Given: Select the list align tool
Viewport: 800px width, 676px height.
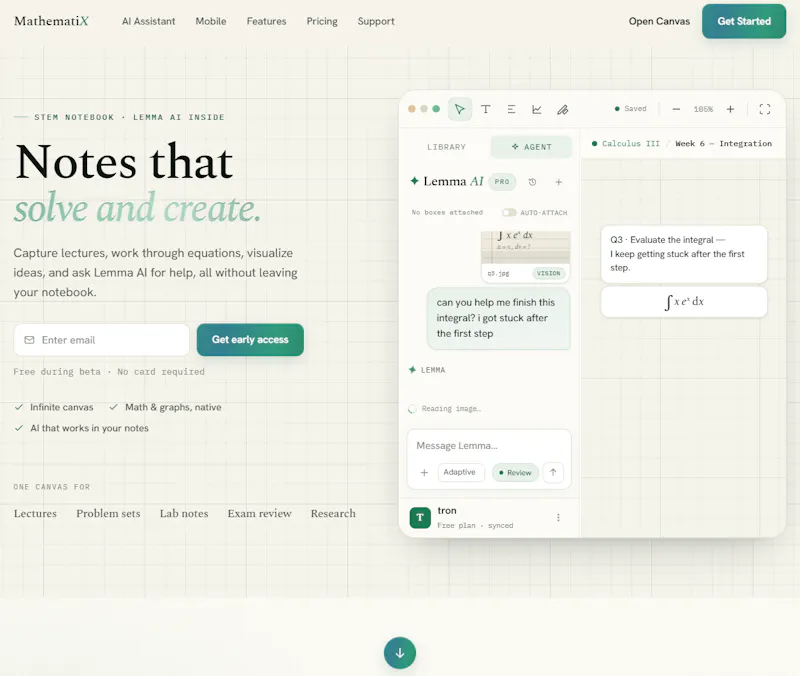Looking at the screenshot, I should (x=511, y=109).
